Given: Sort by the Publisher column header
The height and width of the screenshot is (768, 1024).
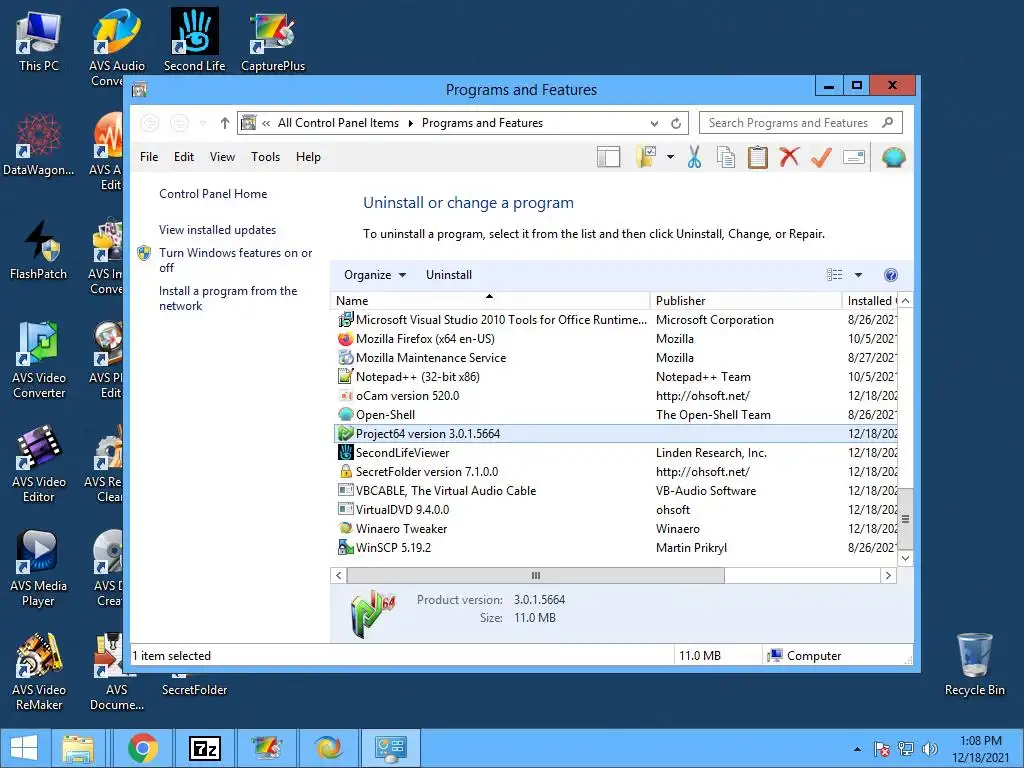Looking at the screenshot, I should [746, 300].
